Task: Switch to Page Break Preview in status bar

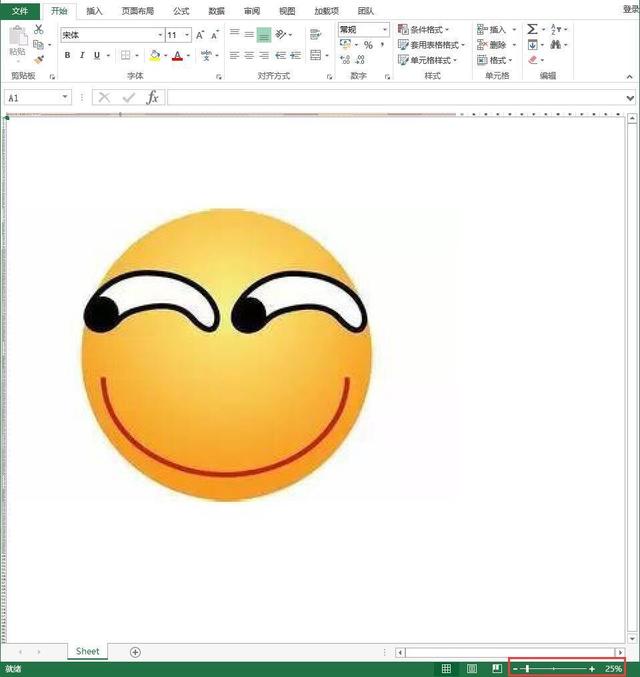Action: 497,669
